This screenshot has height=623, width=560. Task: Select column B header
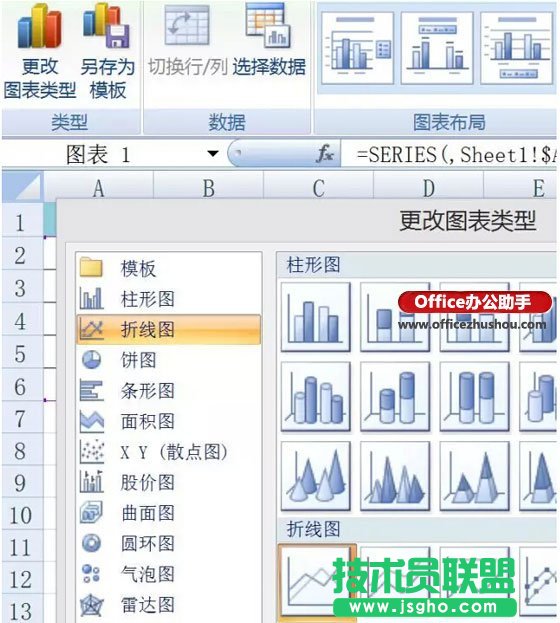[x=209, y=188]
